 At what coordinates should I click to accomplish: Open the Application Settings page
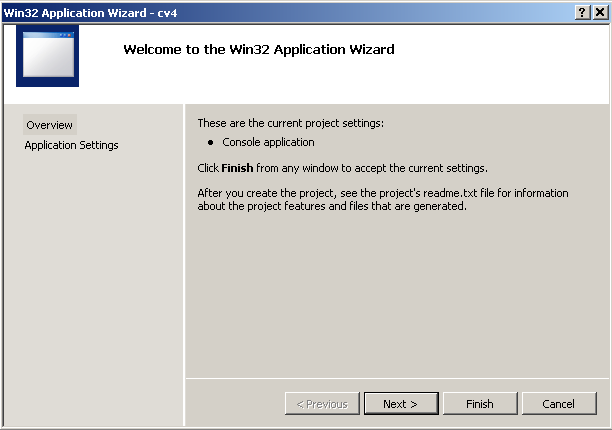tap(71, 145)
